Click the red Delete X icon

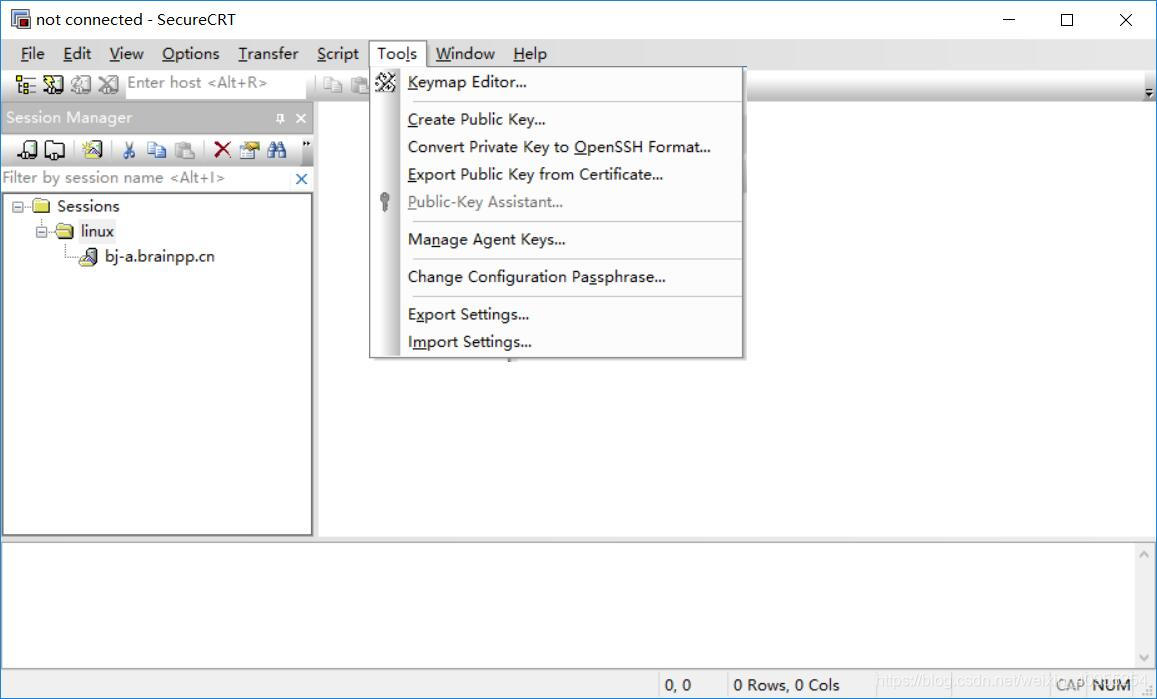point(222,150)
